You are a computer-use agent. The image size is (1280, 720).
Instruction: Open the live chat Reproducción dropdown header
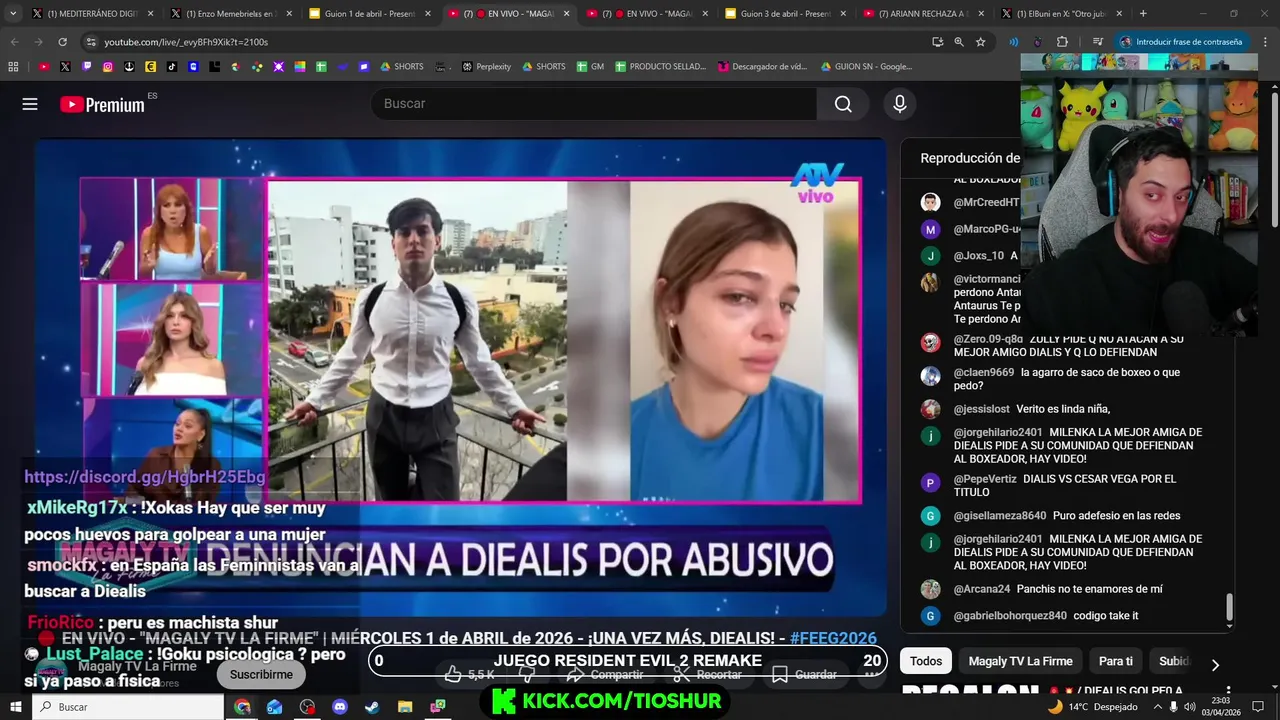tap(970, 158)
